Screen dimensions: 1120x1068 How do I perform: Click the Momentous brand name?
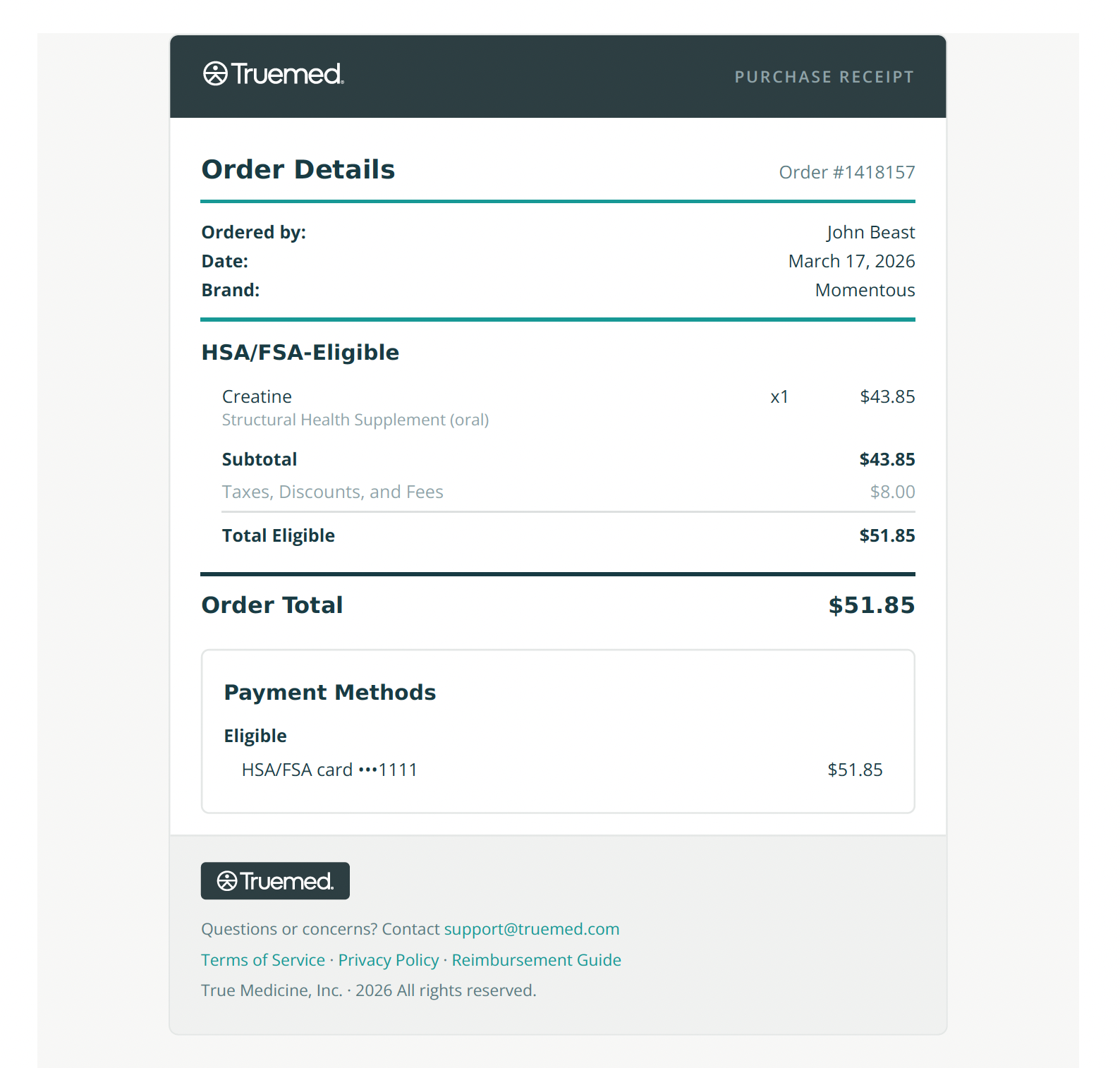point(865,290)
